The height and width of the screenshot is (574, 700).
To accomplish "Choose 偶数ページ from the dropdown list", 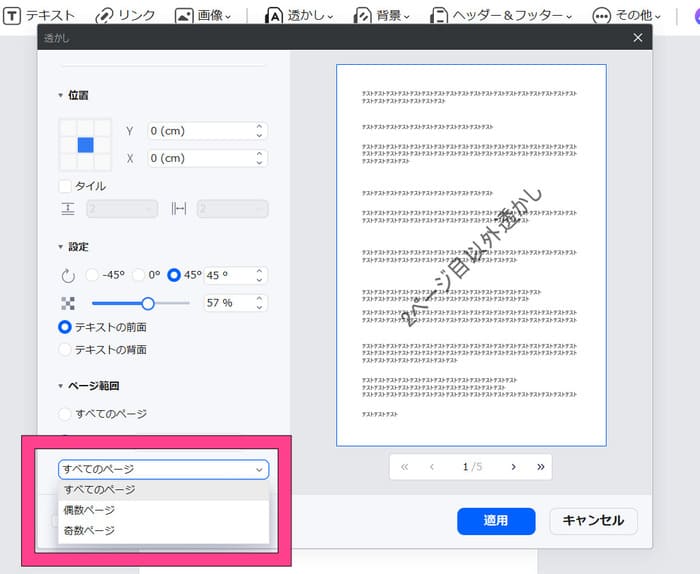I will click(x=163, y=510).
